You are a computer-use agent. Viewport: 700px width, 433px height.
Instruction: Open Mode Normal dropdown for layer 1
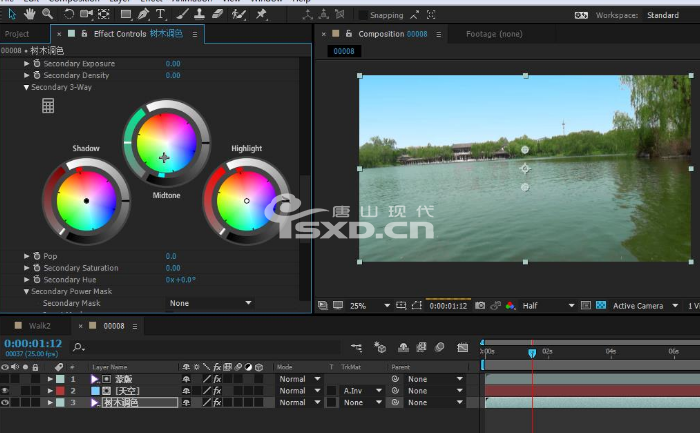click(300, 379)
